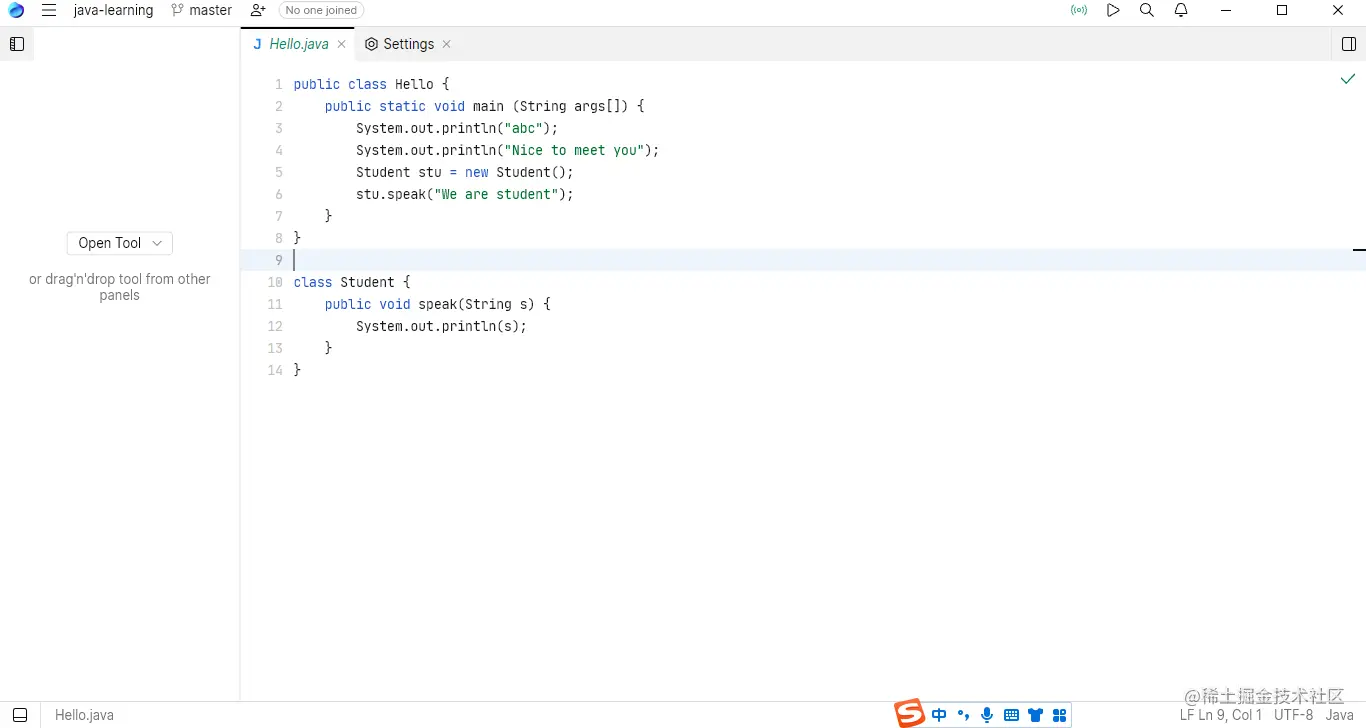
Task: Open the Open Tool dropdown
Action: pyautogui.click(x=119, y=243)
